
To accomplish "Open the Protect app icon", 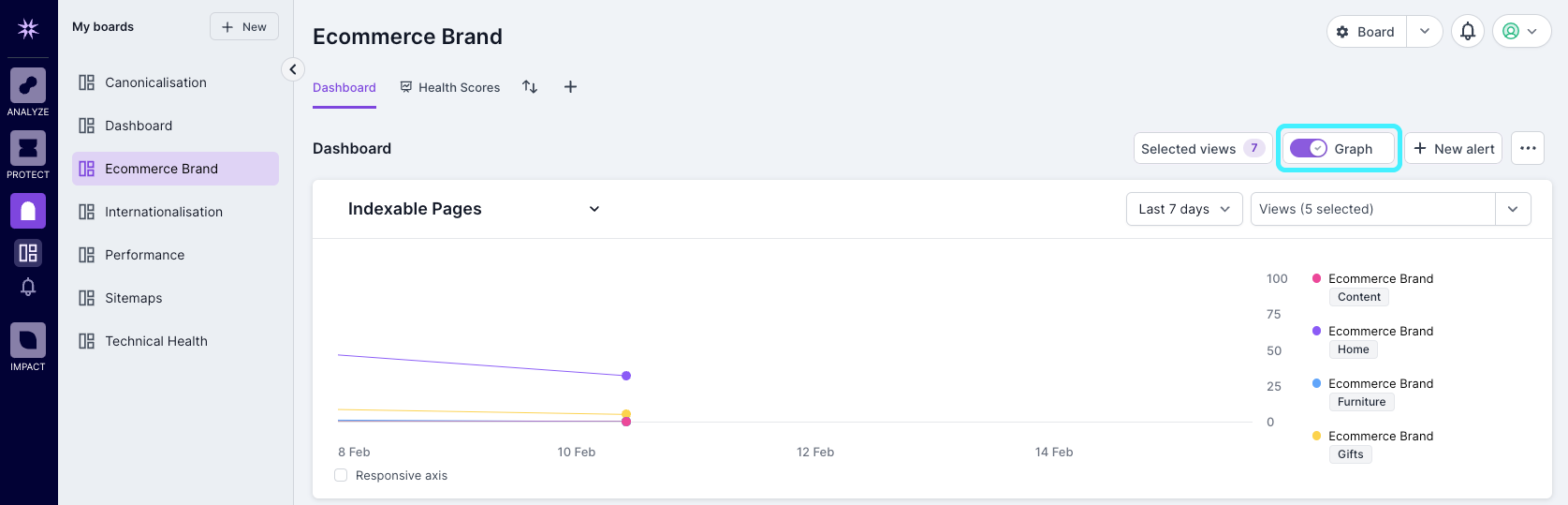I will [28, 148].
